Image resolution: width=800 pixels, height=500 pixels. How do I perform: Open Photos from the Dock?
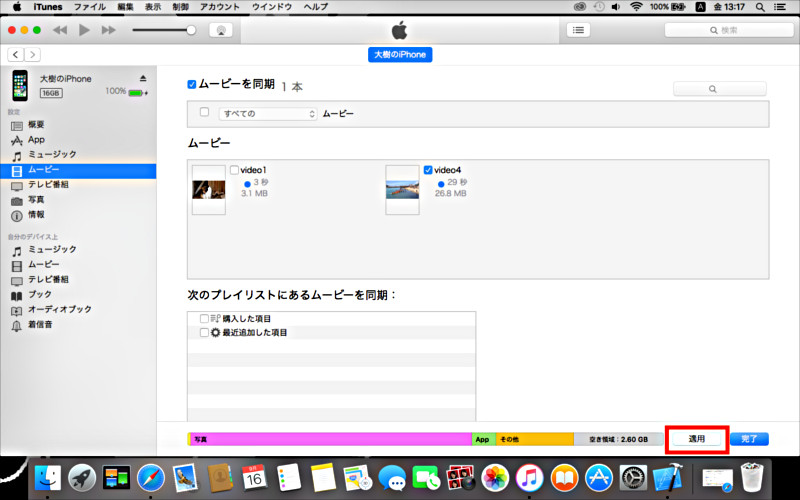pos(495,479)
